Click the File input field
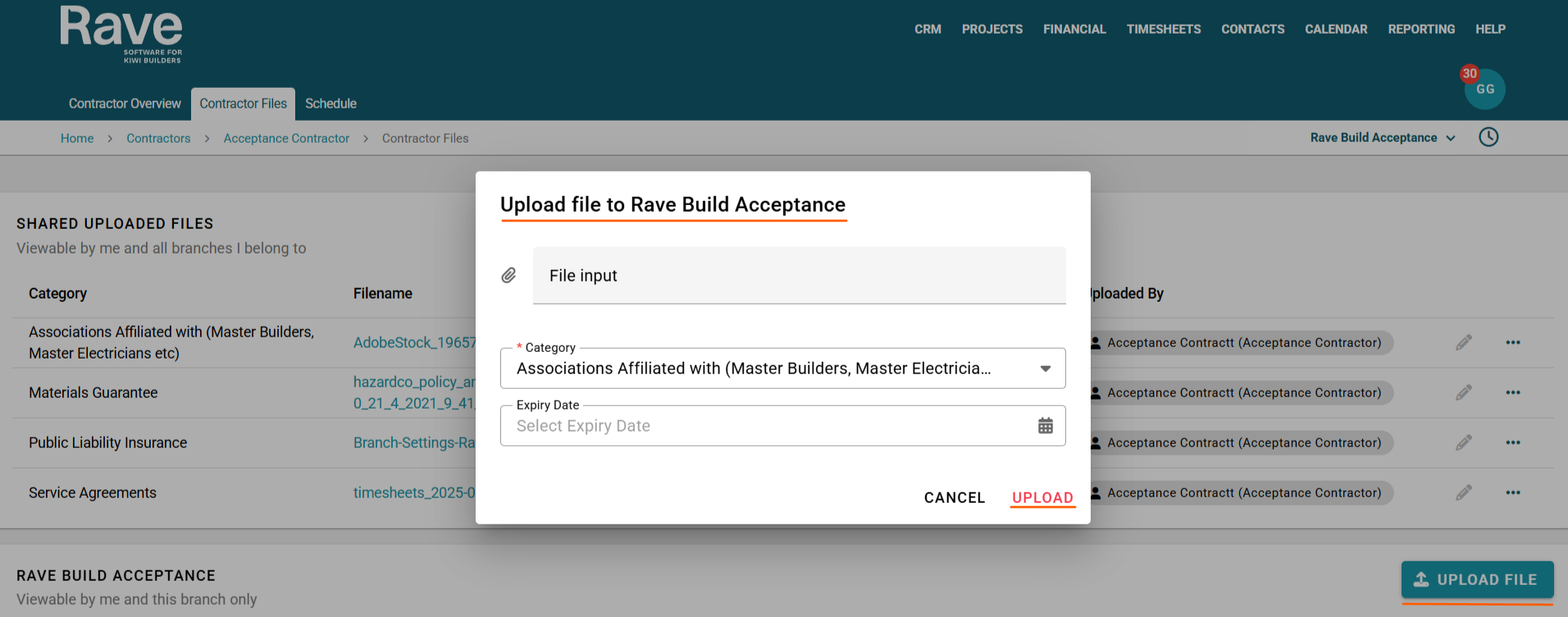The width and height of the screenshot is (1568, 617). [799, 276]
